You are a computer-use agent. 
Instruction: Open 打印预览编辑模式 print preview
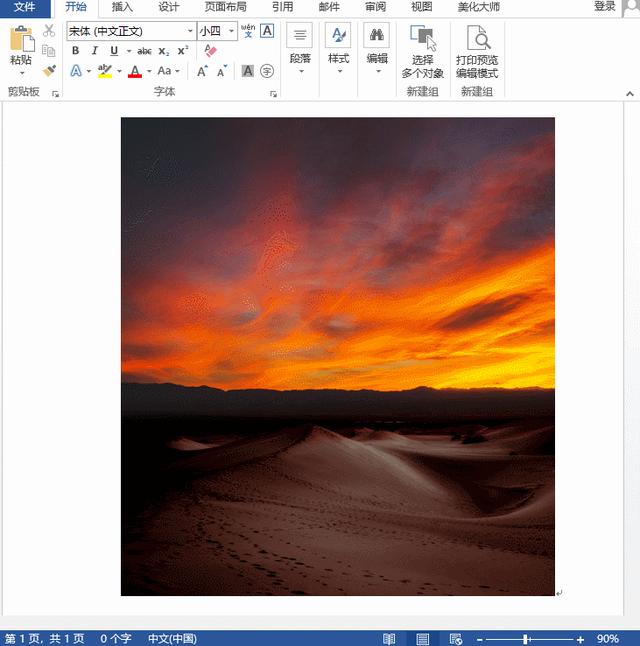click(x=477, y=51)
